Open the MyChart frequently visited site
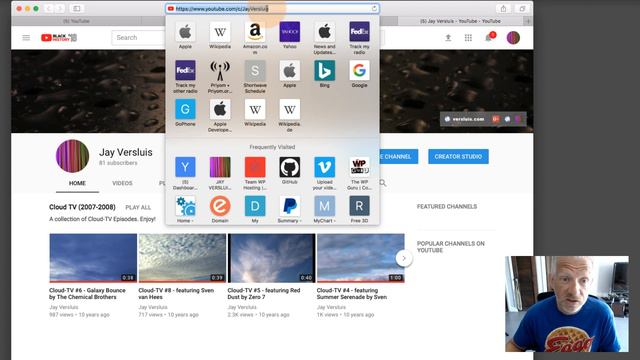 324,206
